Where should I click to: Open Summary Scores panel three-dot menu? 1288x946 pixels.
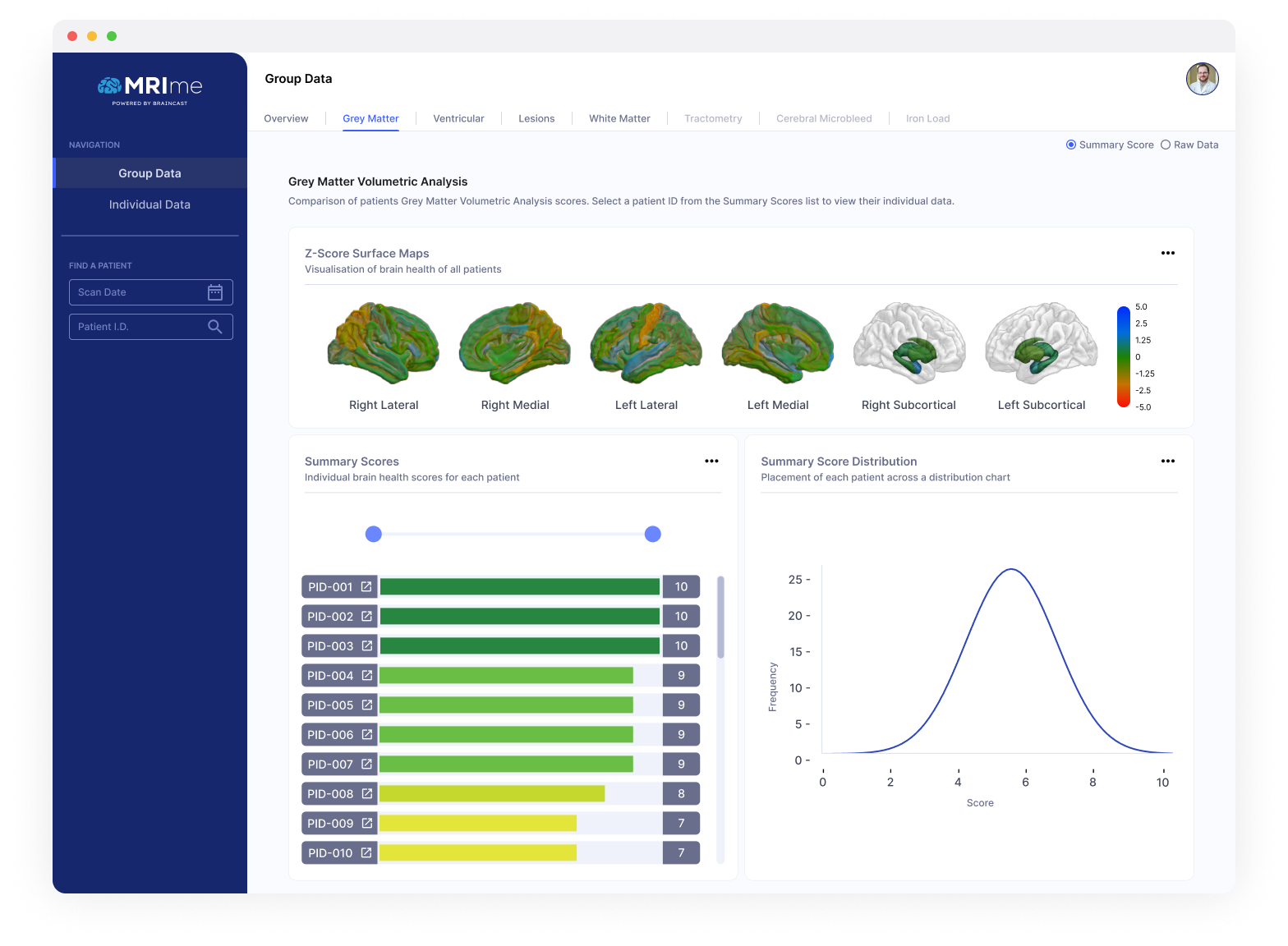(x=711, y=462)
